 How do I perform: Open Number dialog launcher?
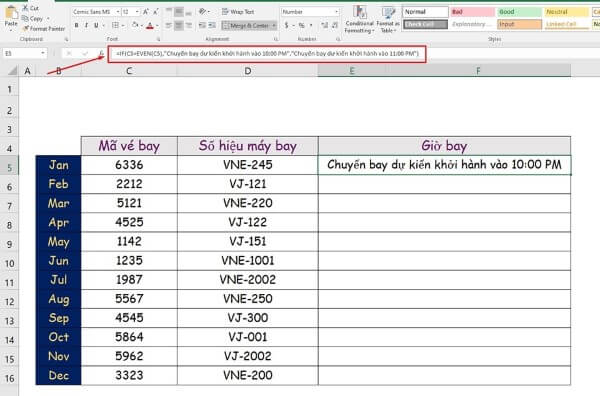(338, 39)
